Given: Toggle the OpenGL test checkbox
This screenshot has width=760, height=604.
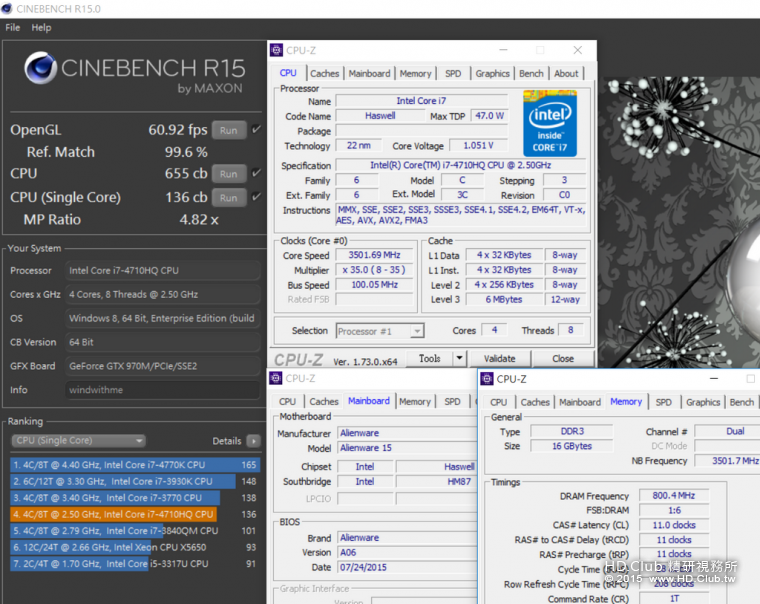Looking at the screenshot, I should coord(257,130).
